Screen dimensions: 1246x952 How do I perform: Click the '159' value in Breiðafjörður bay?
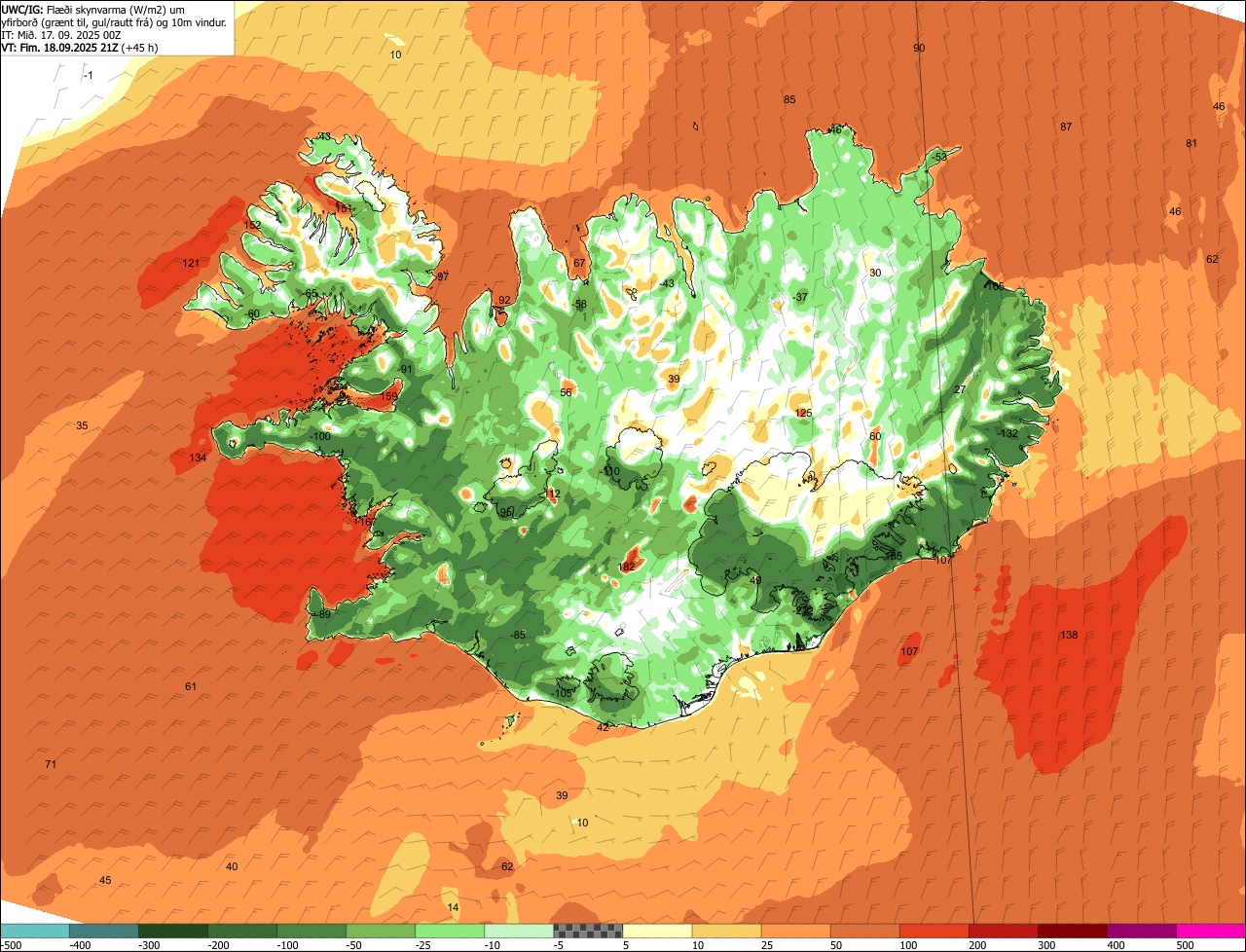[388, 395]
